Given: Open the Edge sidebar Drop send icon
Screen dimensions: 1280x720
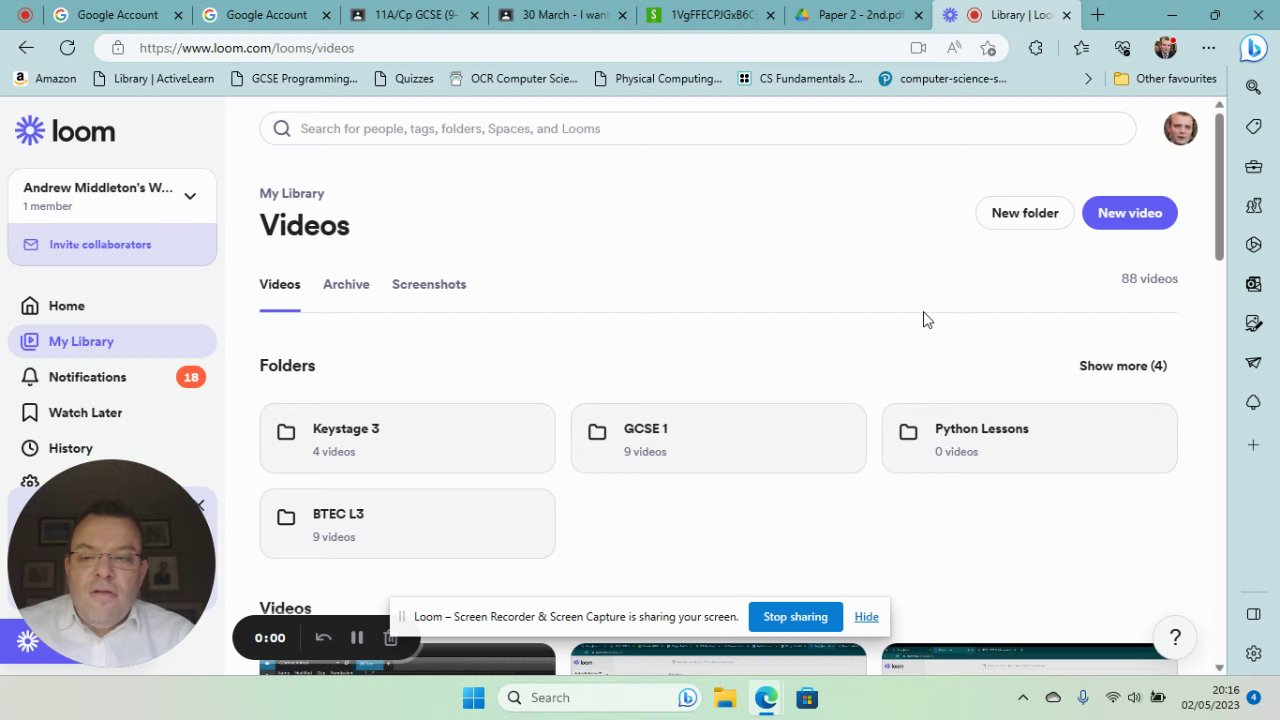Looking at the screenshot, I should (x=1253, y=362).
